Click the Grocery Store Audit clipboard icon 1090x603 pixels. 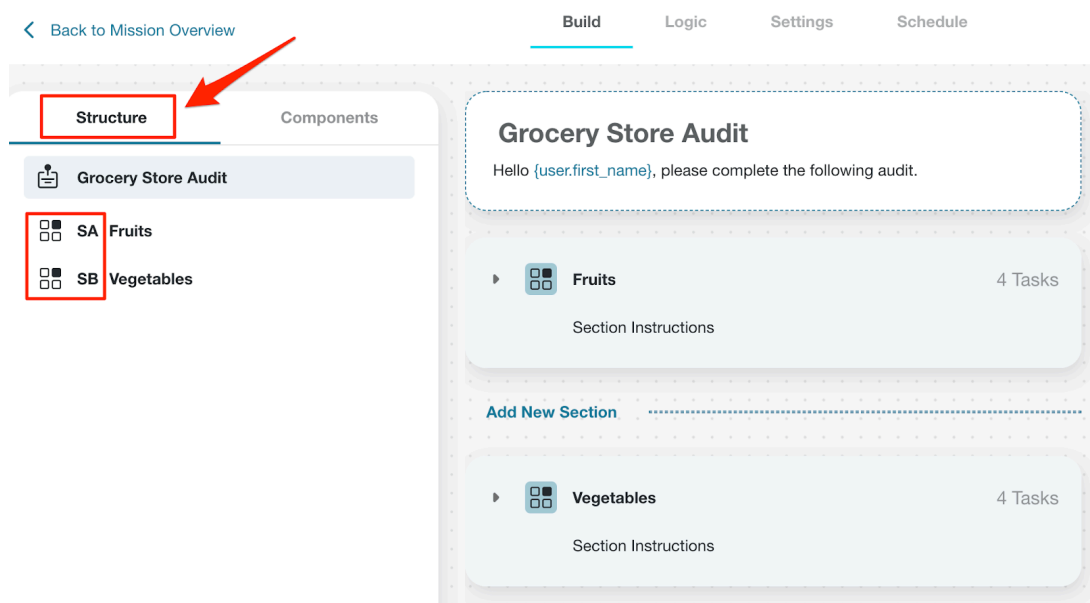(x=48, y=177)
